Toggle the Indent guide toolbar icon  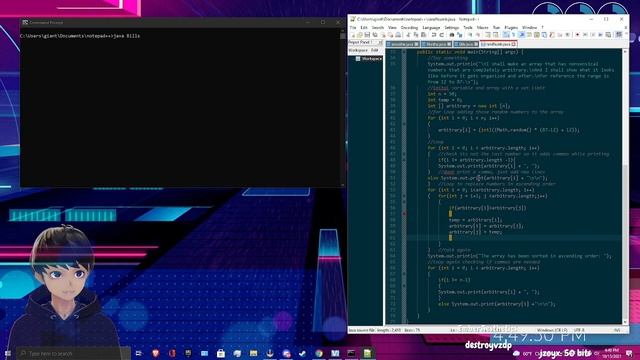(521, 35)
